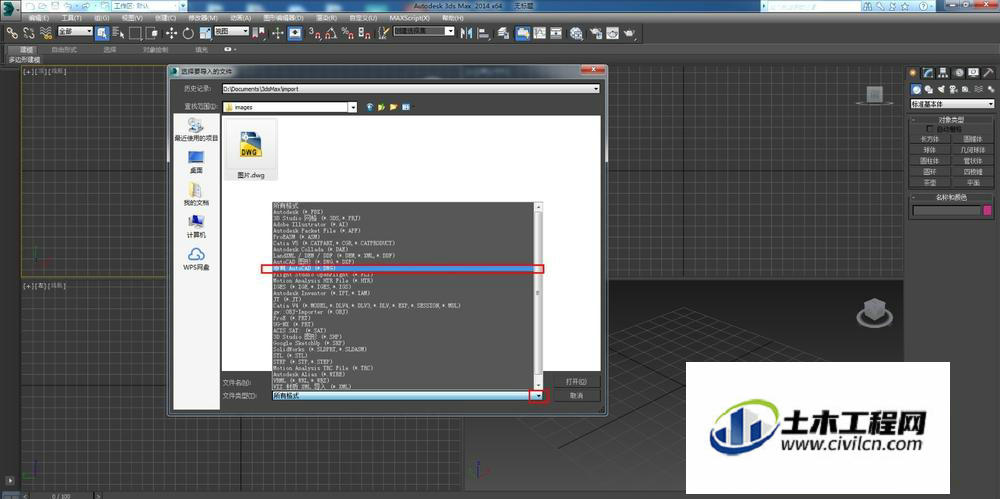The height and width of the screenshot is (499, 1000).
Task: Click the 圆柱体 cylinder primitive button
Action: coord(929,161)
